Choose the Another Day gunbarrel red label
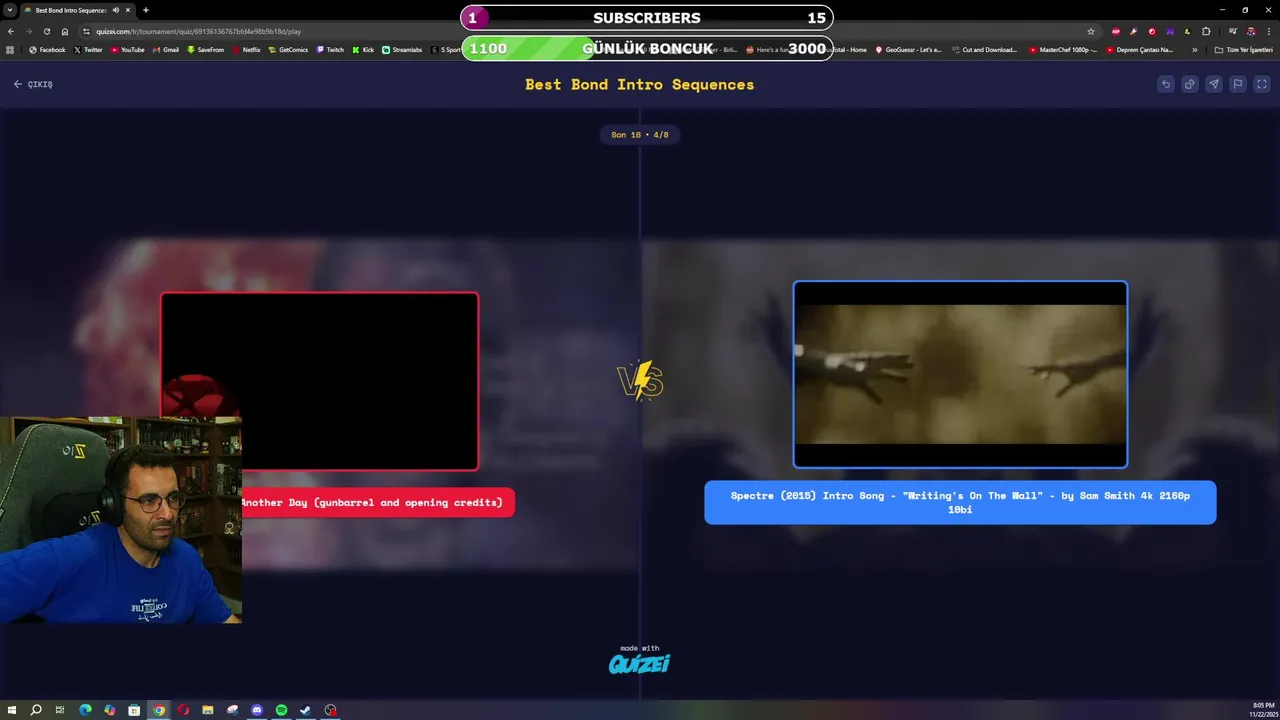Image resolution: width=1280 pixels, height=720 pixels. click(378, 502)
